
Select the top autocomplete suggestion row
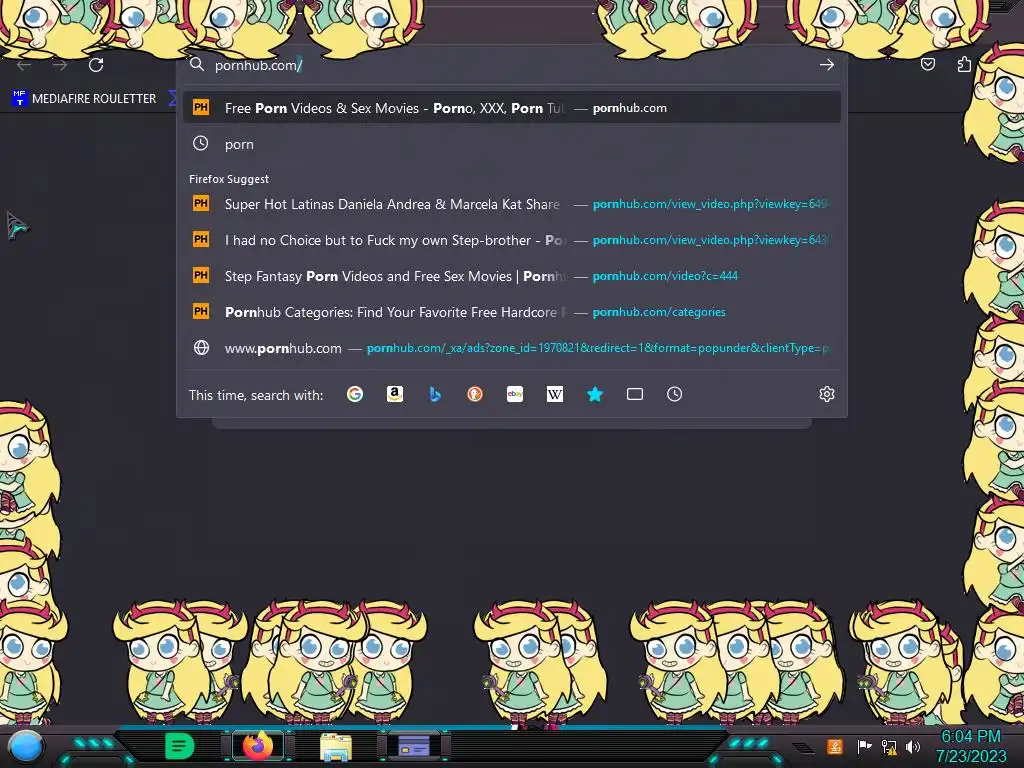coord(512,108)
